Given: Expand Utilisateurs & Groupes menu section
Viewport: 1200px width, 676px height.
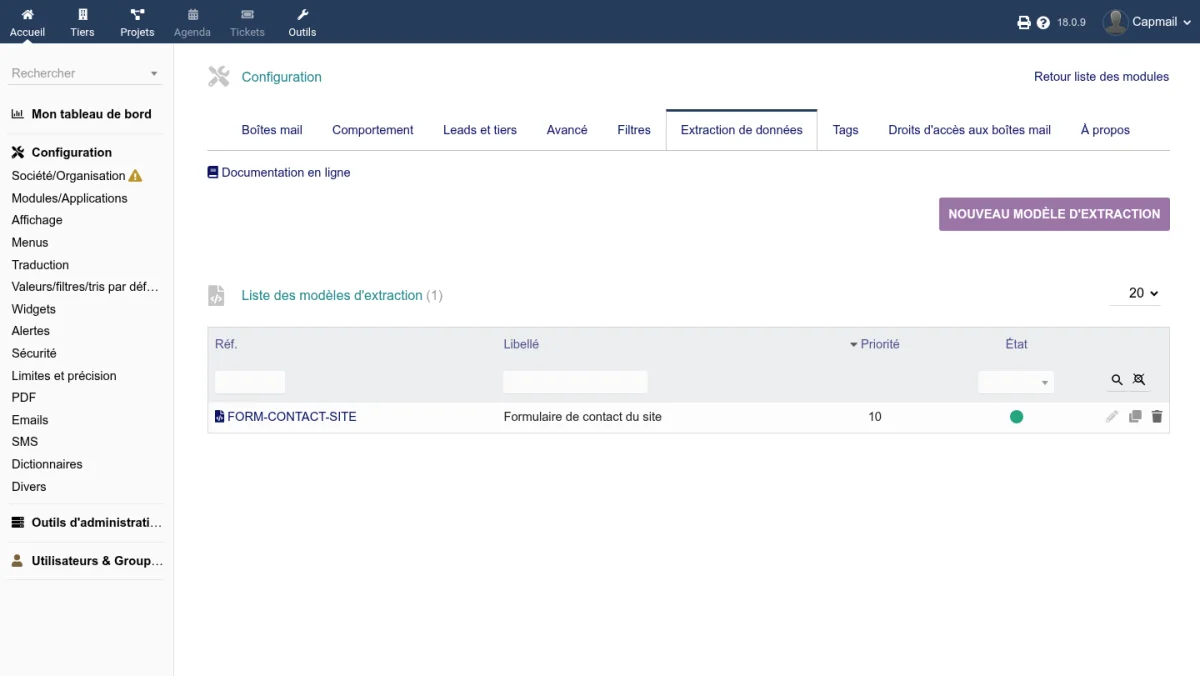Looking at the screenshot, I should pyautogui.click(x=86, y=561).
